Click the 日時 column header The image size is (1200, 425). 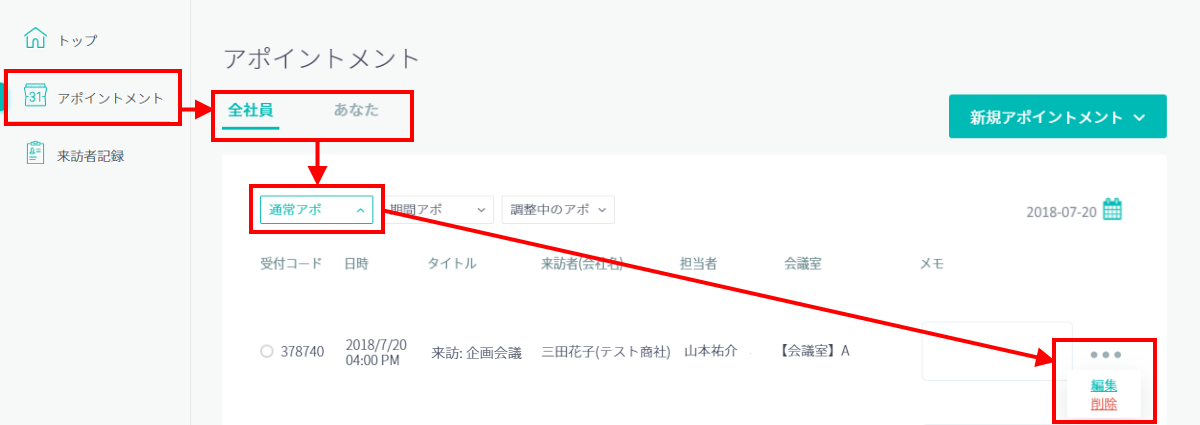[x=356, y=264]
